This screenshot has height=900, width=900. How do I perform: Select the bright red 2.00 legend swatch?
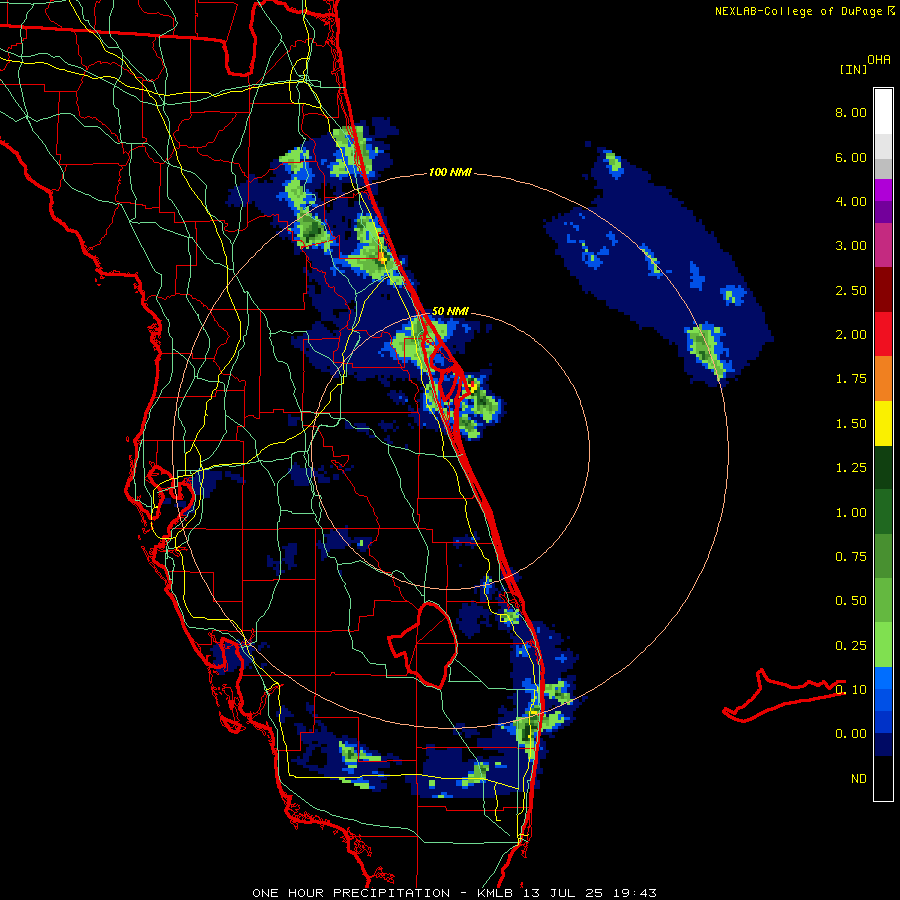point(883,334)
